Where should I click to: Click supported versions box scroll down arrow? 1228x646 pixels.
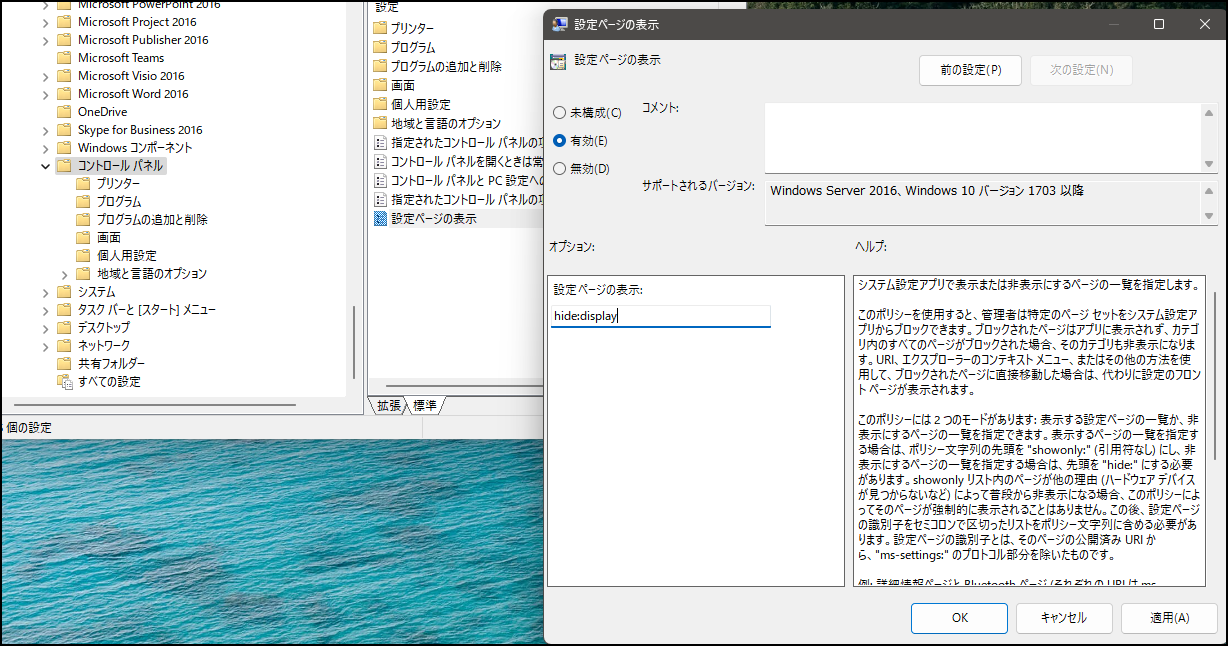pyautogui.click(x=1209, y=217)
